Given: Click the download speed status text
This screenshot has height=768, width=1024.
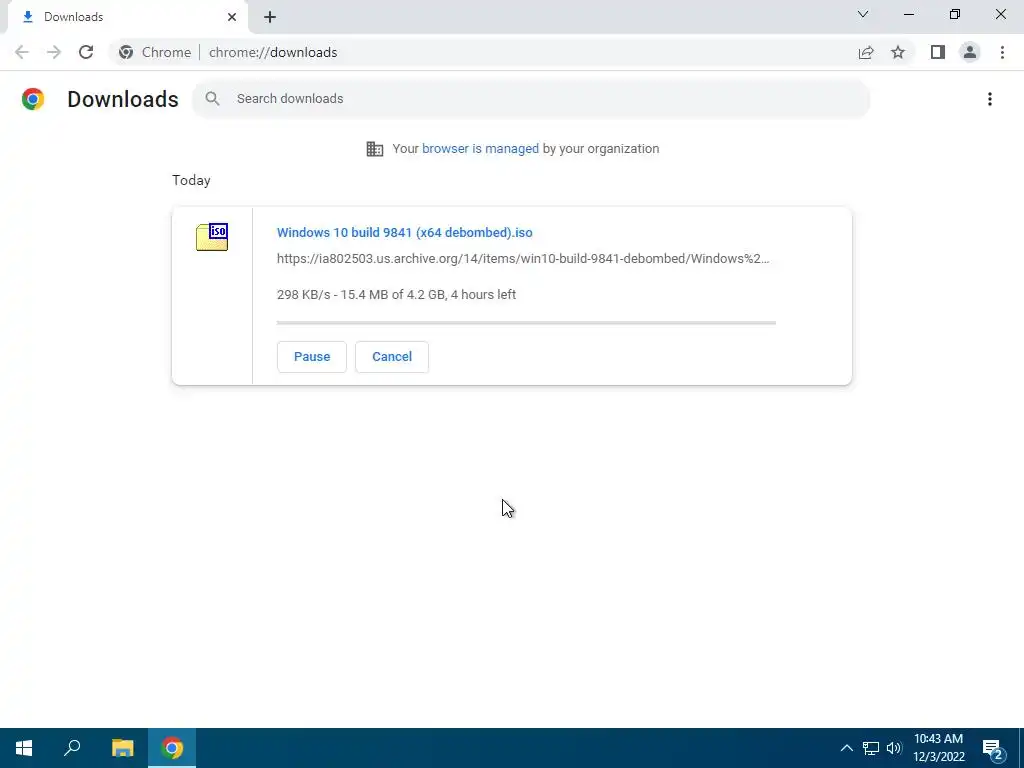Looking at the screenshot, I should point(396,295).
